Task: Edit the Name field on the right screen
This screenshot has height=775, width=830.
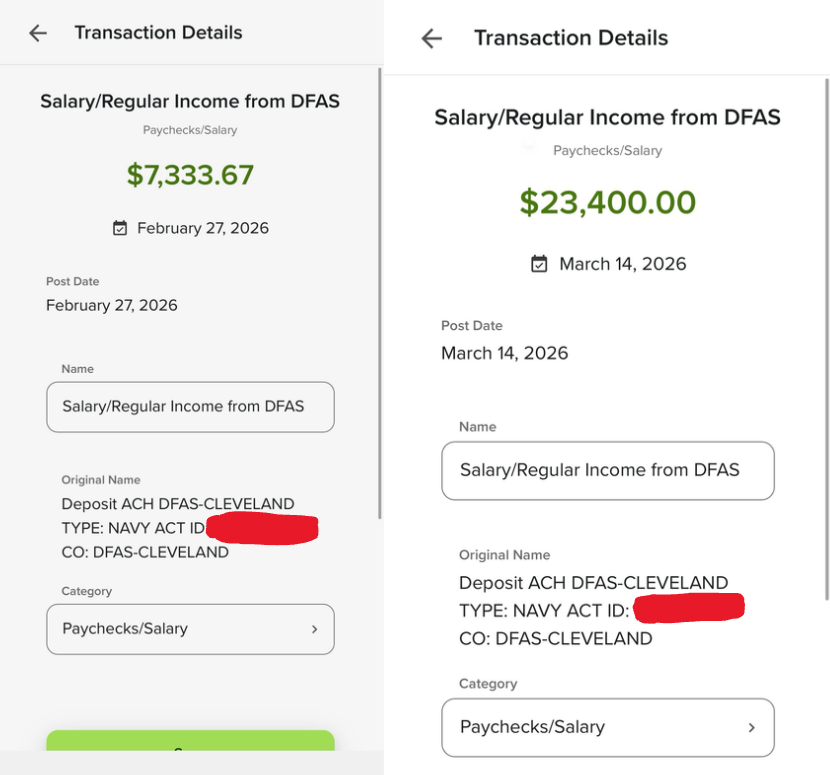Action: (607, 471)
